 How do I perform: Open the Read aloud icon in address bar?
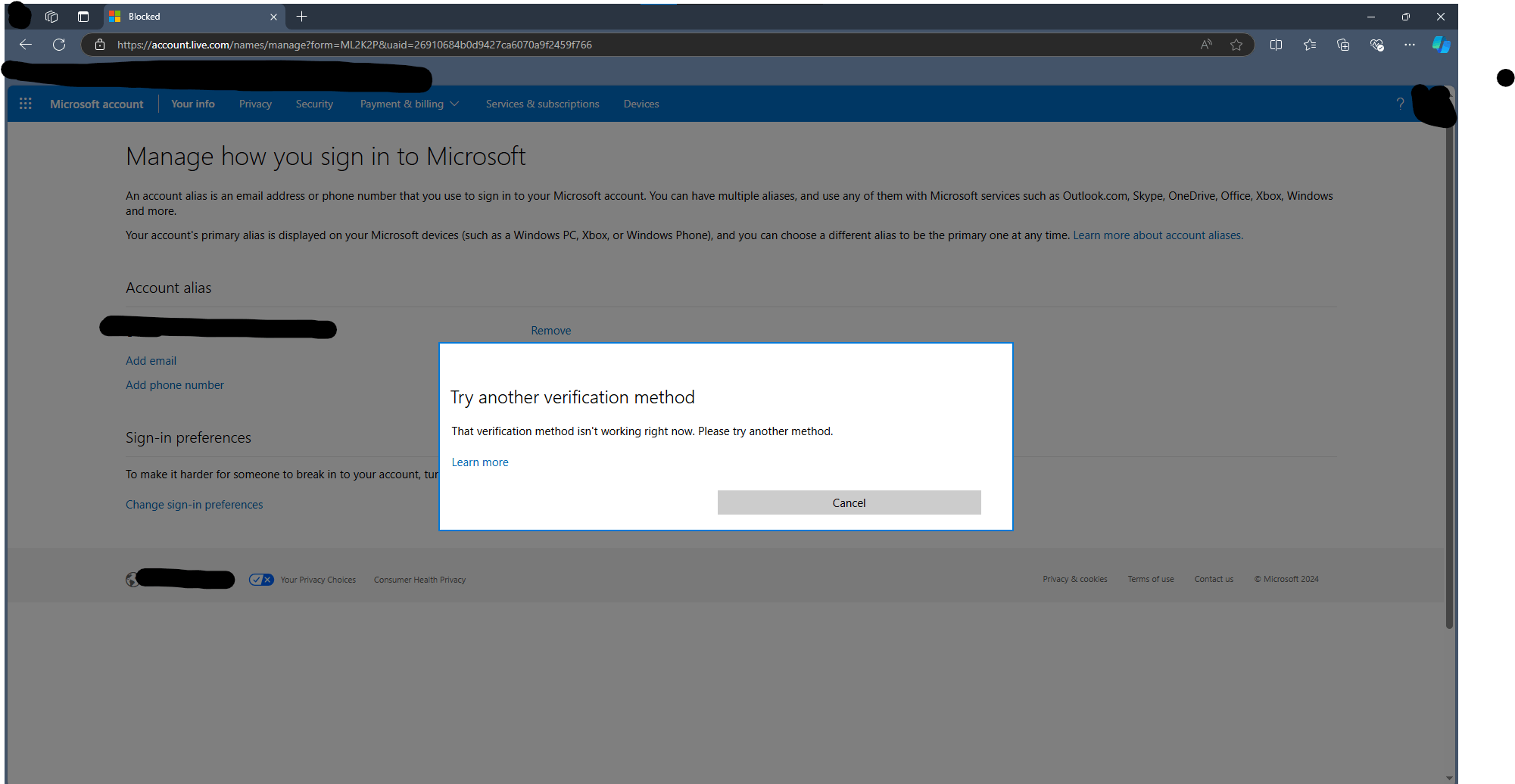point(1206,45)
